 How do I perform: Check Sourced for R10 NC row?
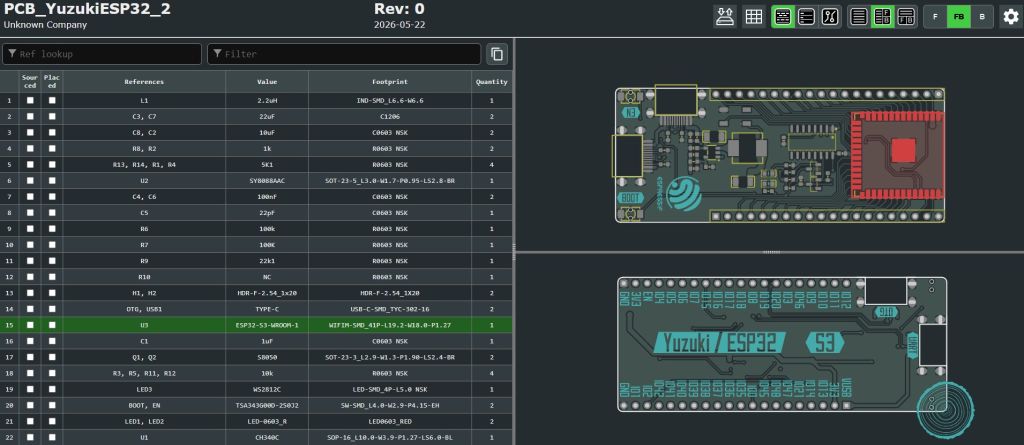tap(30, 277)
